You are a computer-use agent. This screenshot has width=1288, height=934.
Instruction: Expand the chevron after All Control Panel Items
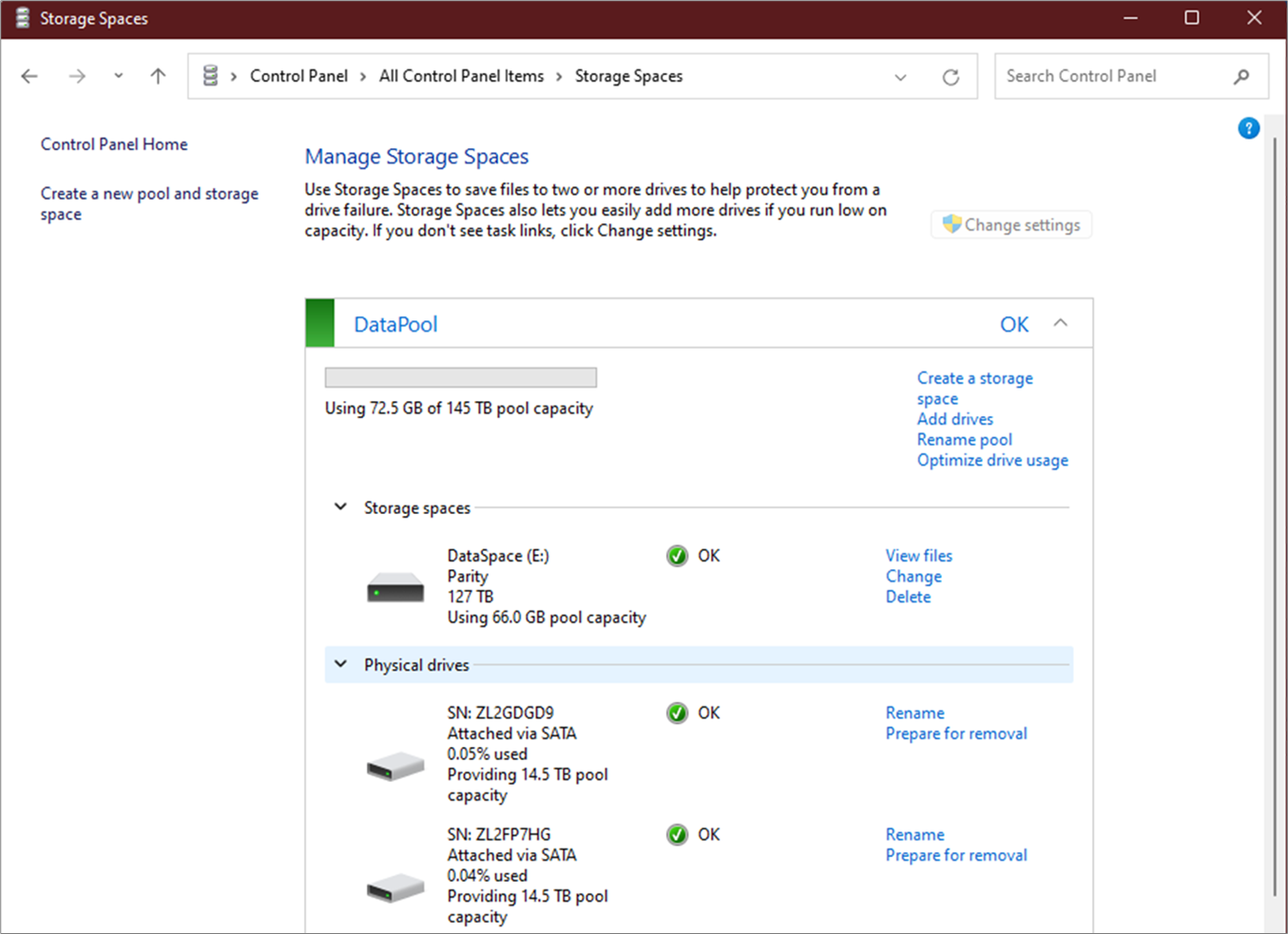(559, 76)
